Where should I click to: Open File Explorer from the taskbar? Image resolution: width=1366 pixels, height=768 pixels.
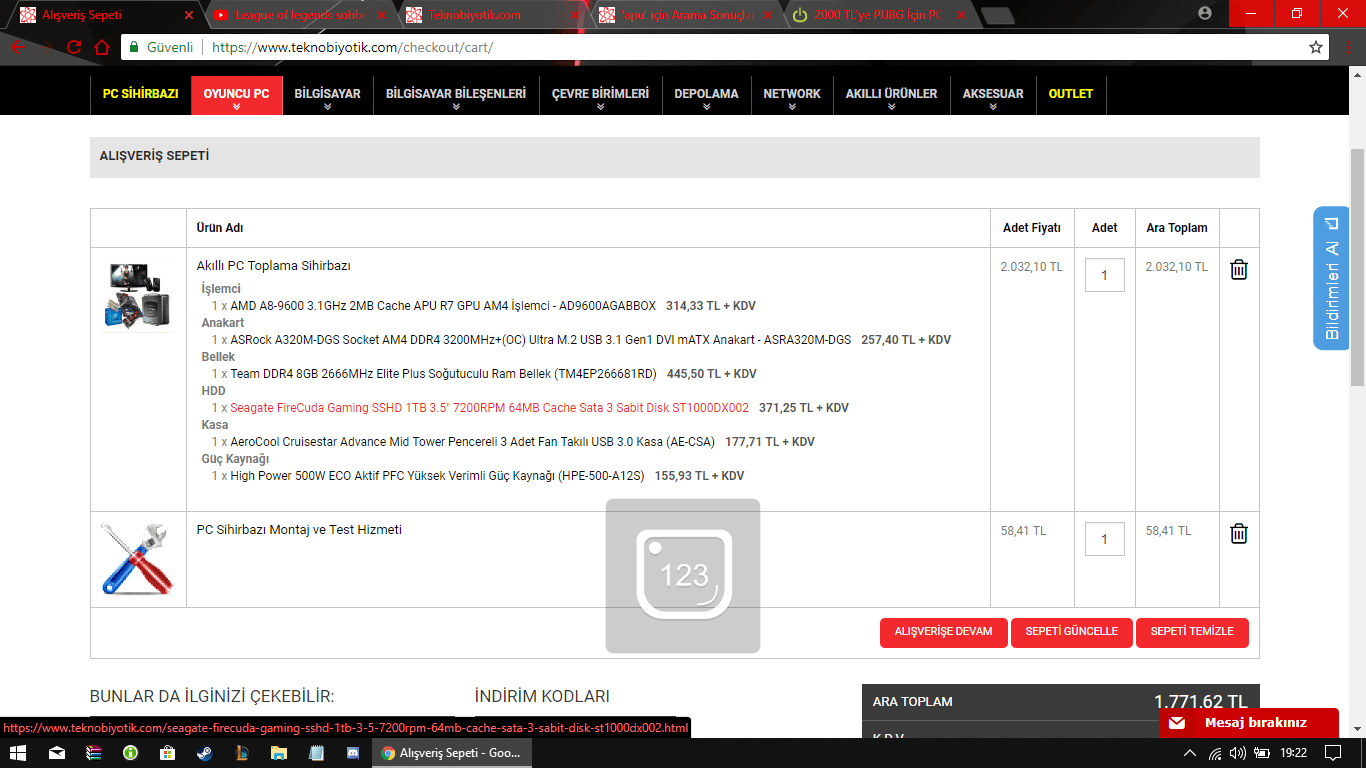(278, 753)
